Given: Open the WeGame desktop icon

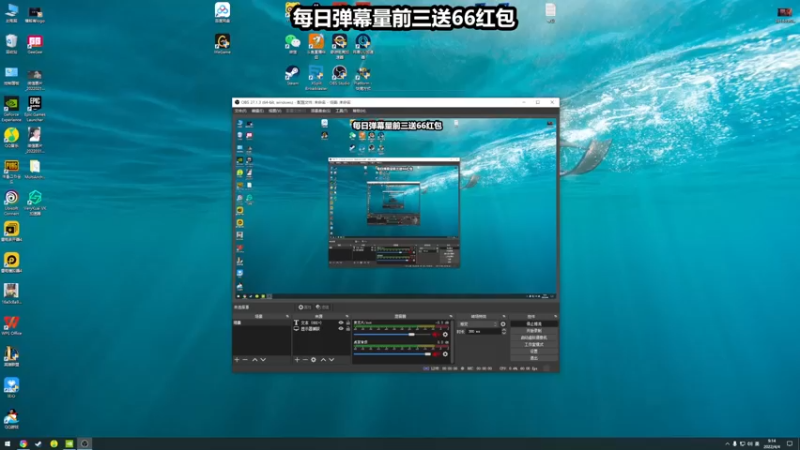Looking at the screenshot, I should click(222, 43).
